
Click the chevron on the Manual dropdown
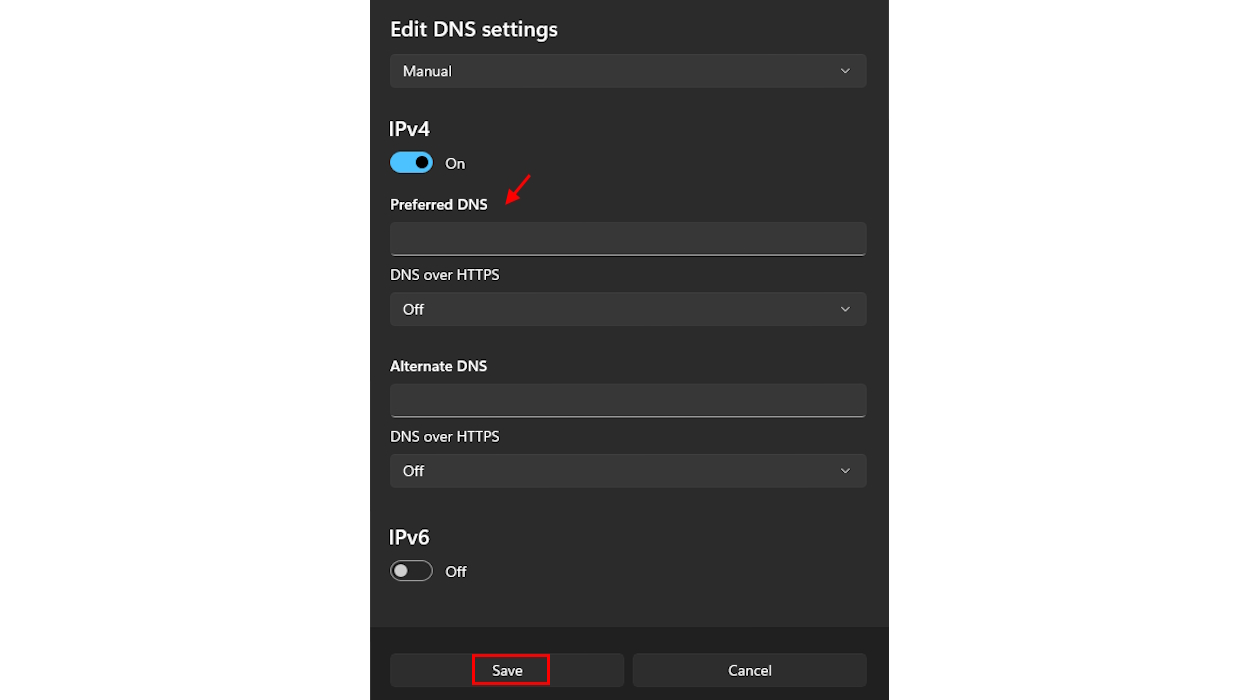tap(845, 70)
